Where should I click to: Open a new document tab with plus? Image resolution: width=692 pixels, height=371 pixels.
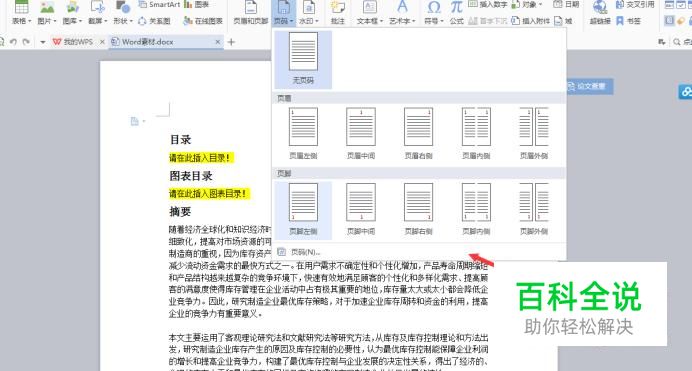[231, 42]
